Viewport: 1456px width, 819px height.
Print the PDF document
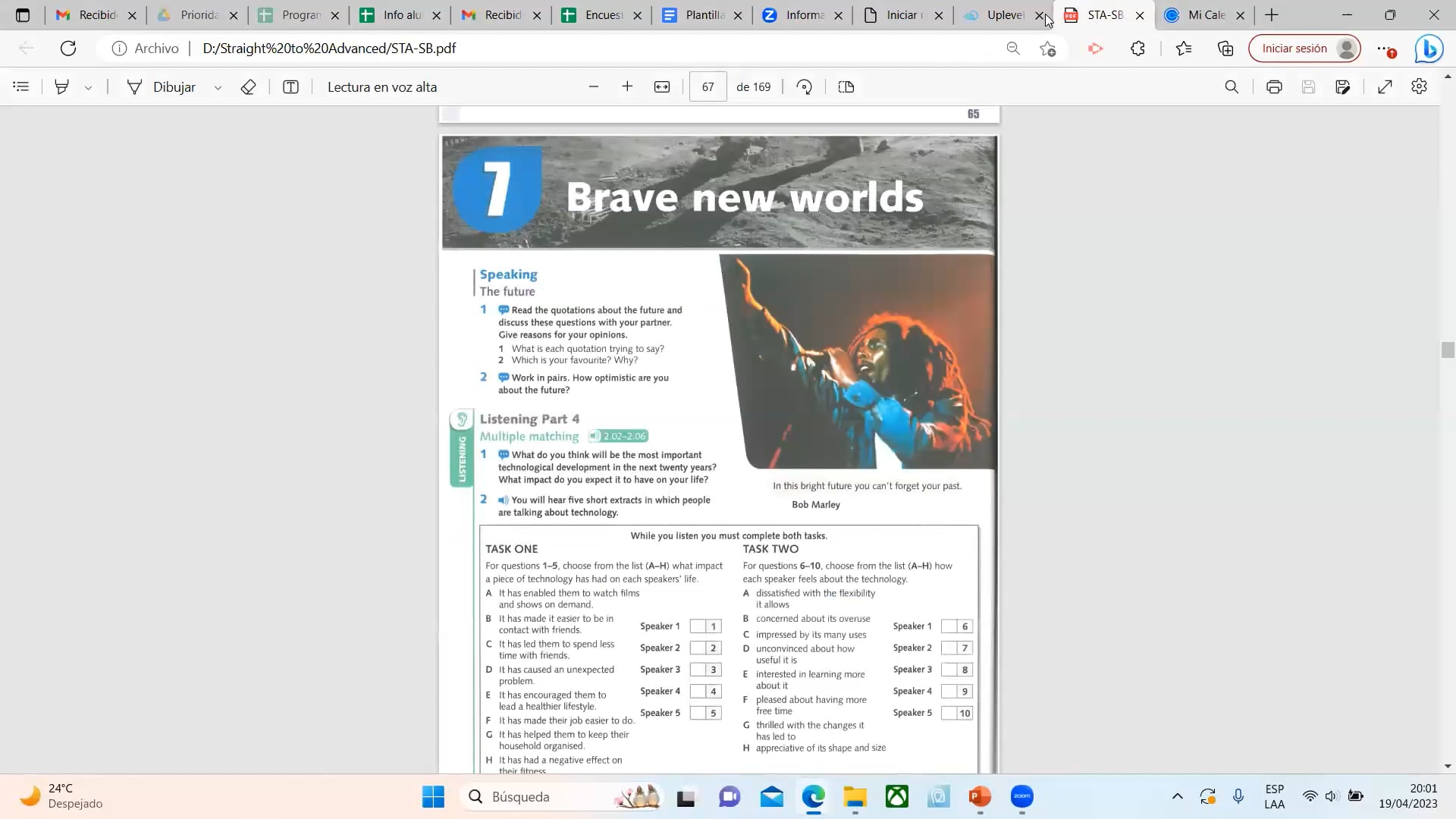(1274, 87)
